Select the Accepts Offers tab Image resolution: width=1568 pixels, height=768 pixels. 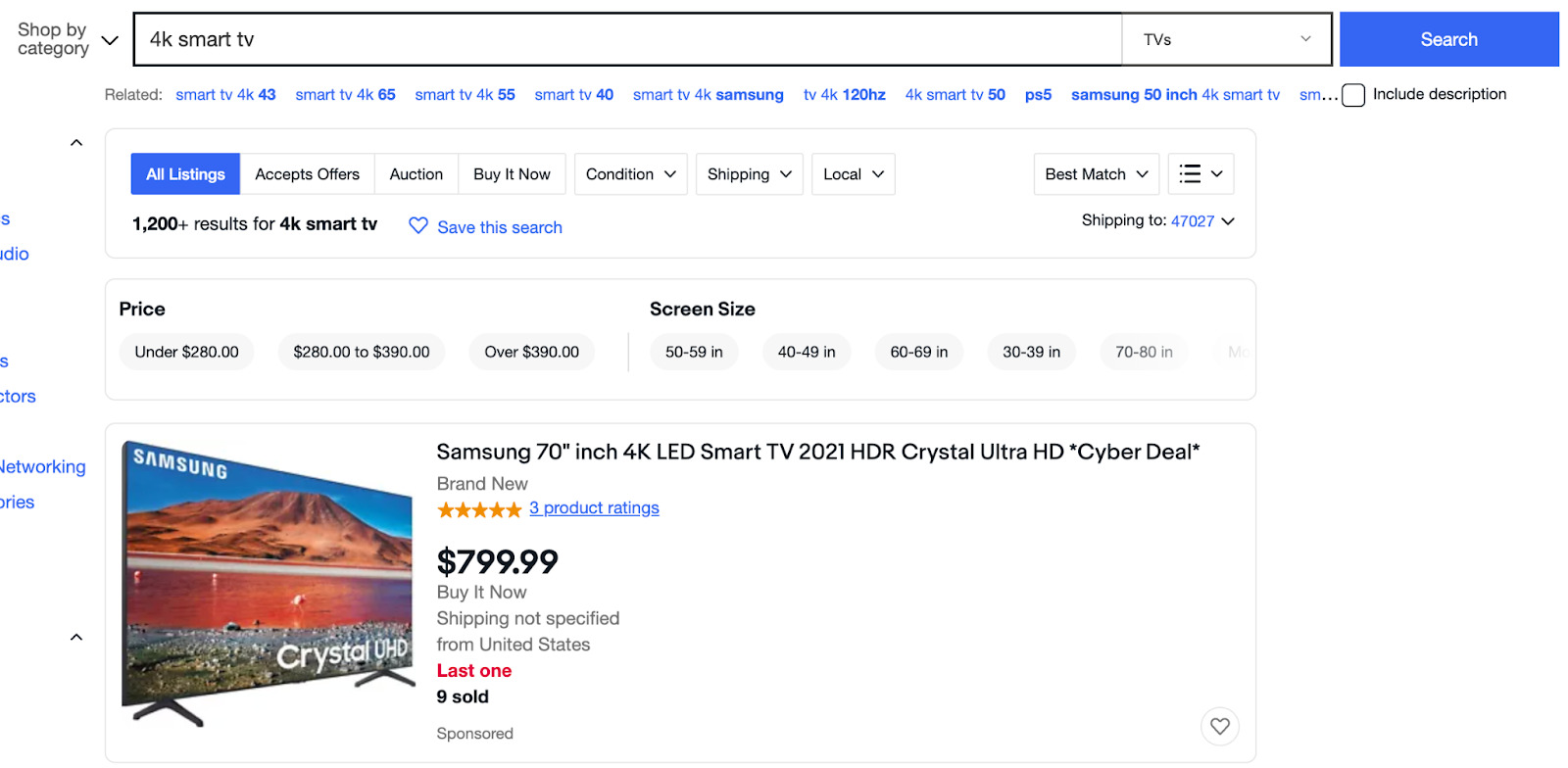coord(307,173)
